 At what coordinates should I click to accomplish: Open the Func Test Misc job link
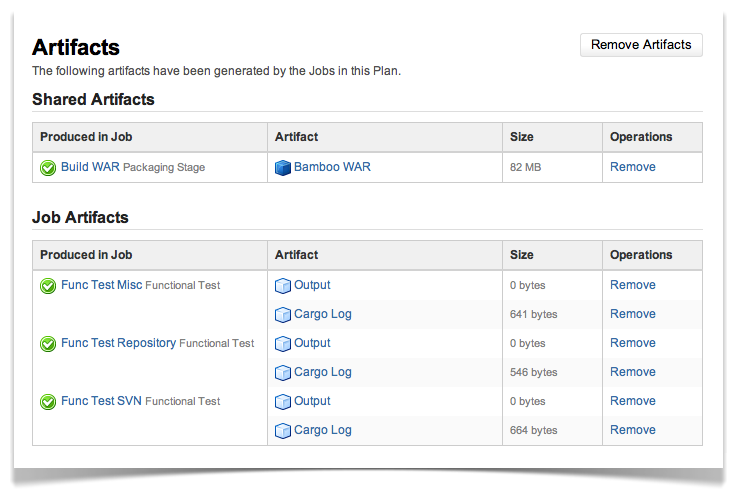point(101,285)
